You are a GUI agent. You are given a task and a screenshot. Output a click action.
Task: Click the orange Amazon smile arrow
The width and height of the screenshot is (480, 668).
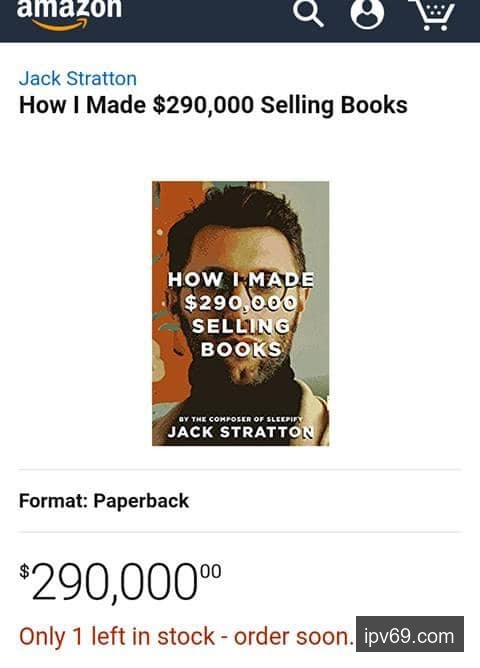(x=60, y=26)
